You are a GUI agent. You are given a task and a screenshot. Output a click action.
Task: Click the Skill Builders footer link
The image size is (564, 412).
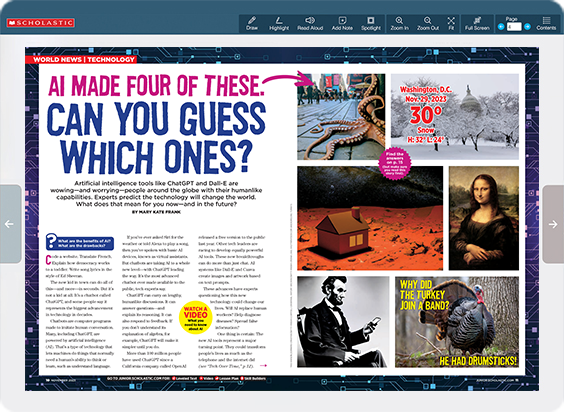coord(253,379)
